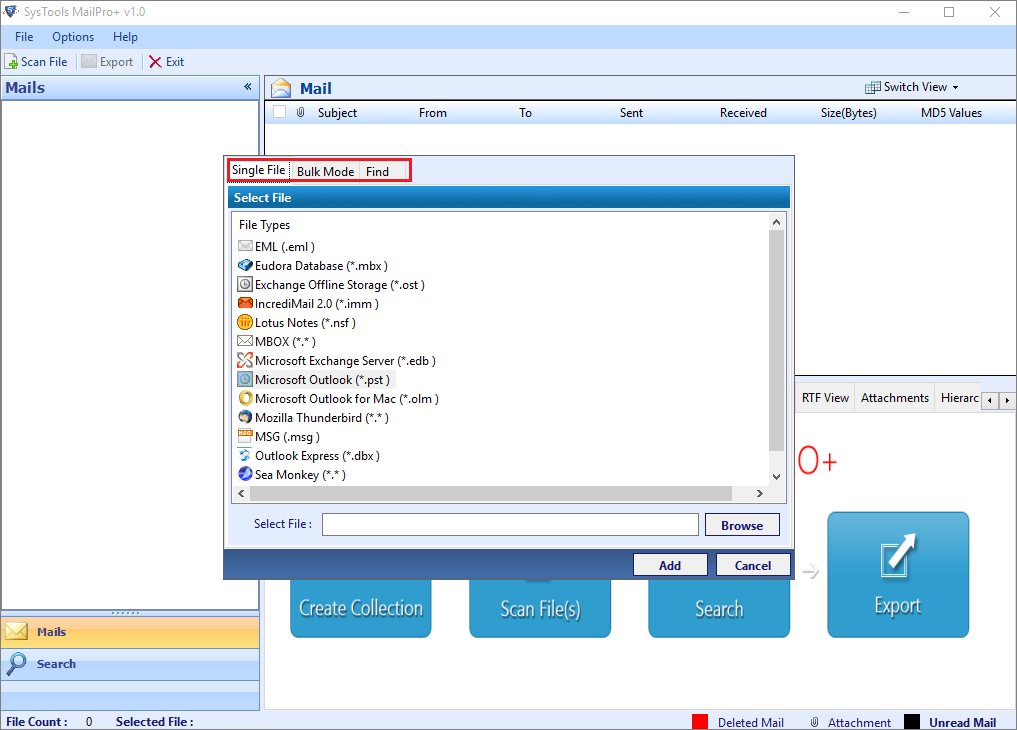Screen dimensions: 1017x730
Task: Choose the 'Exchange Offline Storage (*.ost)' entry text
Action: pos(340,285)
